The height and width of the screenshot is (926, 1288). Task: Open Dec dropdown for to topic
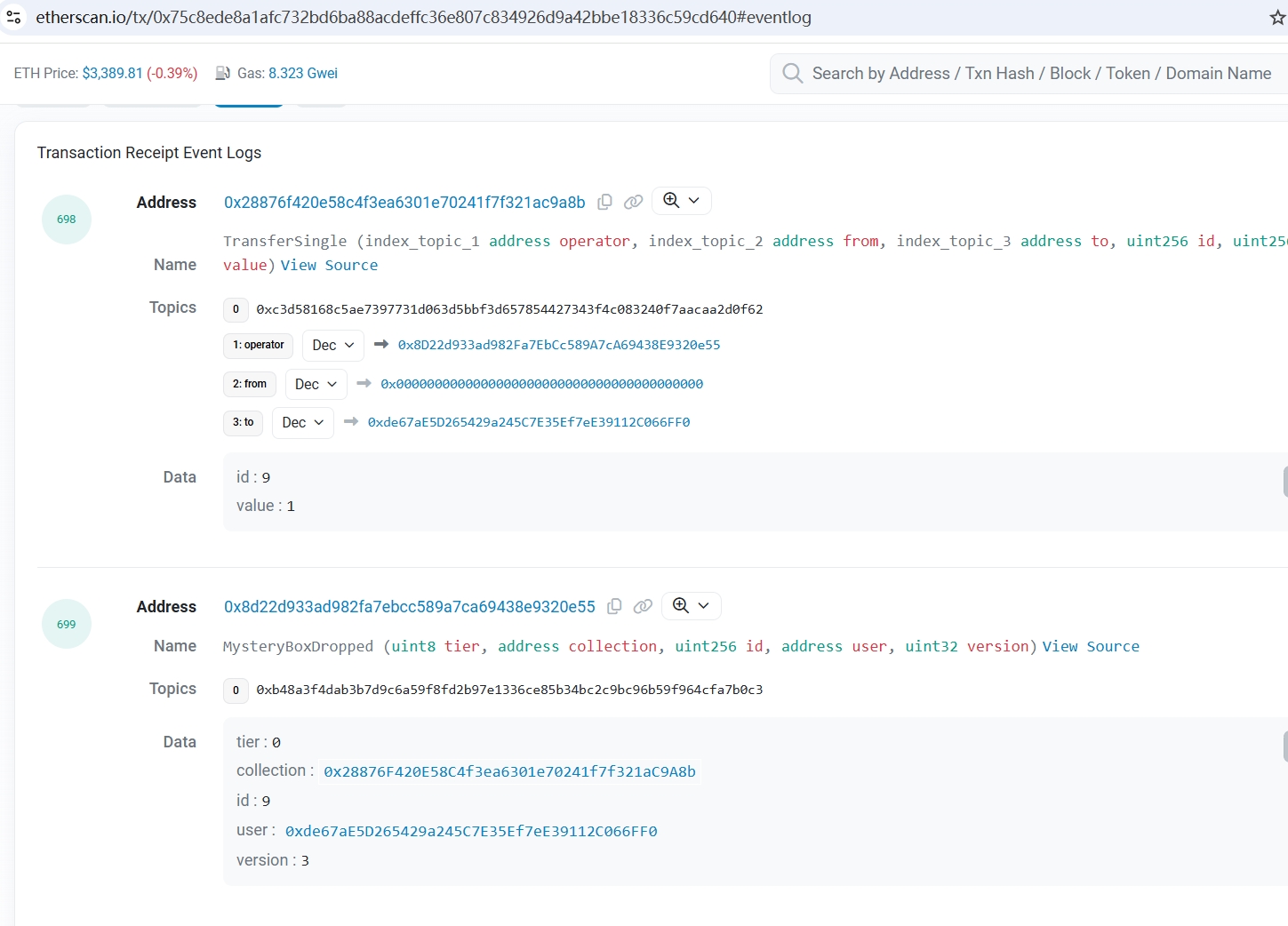click(x=303, y=422)
